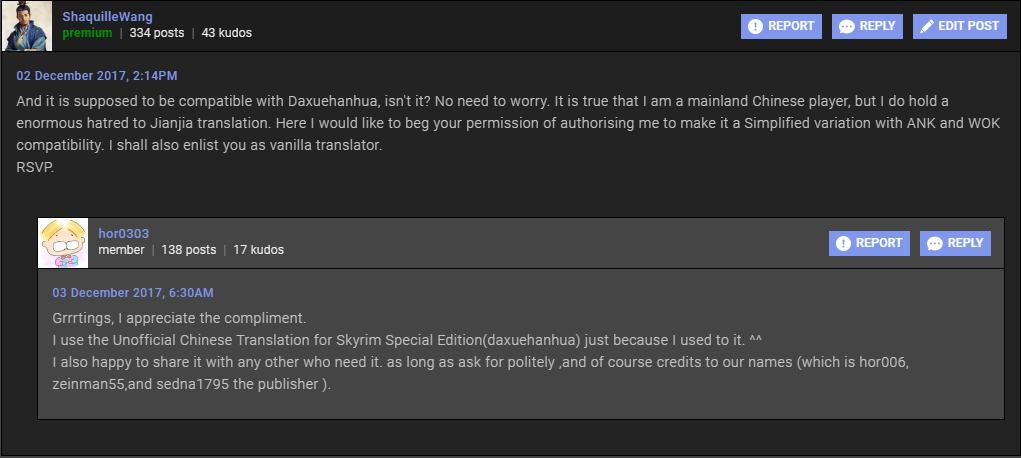Visit the ShaquilleWang username link
The image size is (1021, 458).
click(x=108, y=17)
